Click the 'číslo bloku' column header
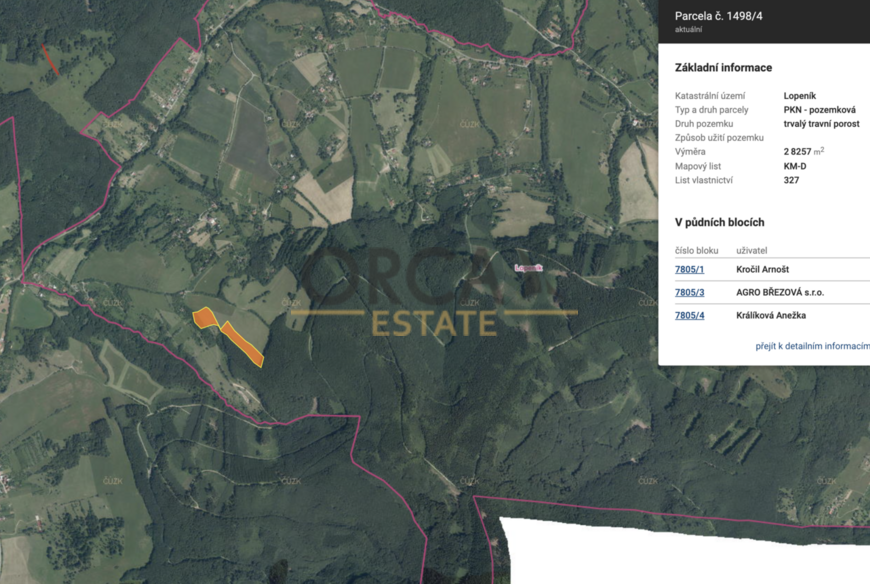The height and width of the screenshot is (584, 870). click(x=696, y=251)
